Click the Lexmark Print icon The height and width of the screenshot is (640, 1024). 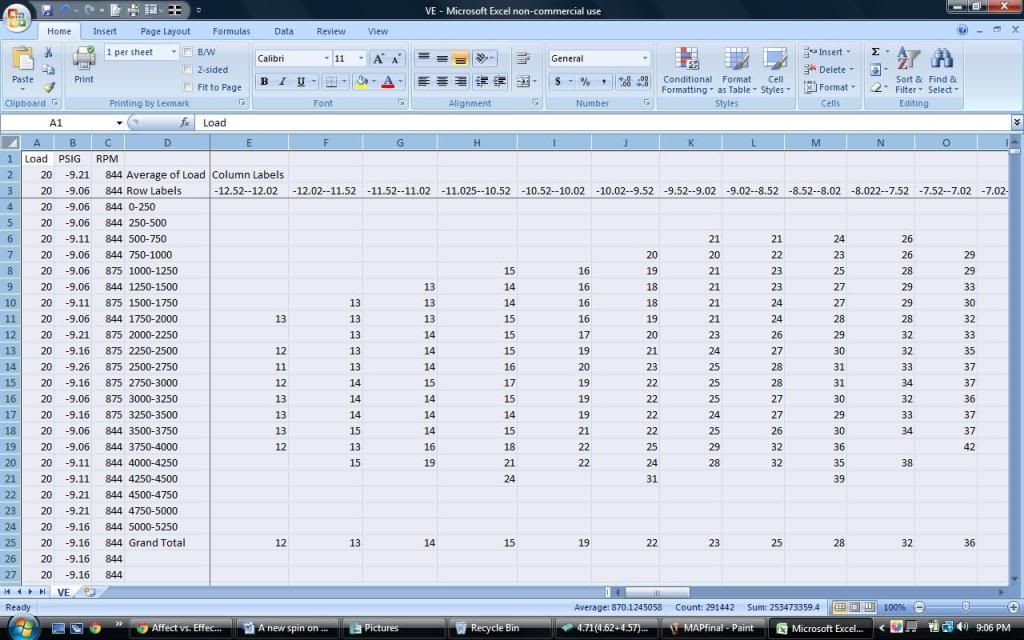84,58
